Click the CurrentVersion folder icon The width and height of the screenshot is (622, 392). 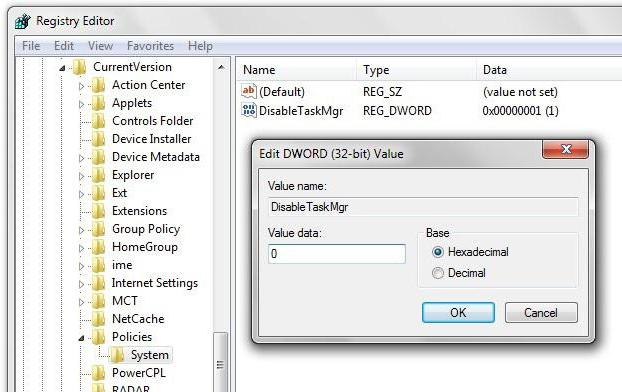pyautogui.click(x=79, y=67)
